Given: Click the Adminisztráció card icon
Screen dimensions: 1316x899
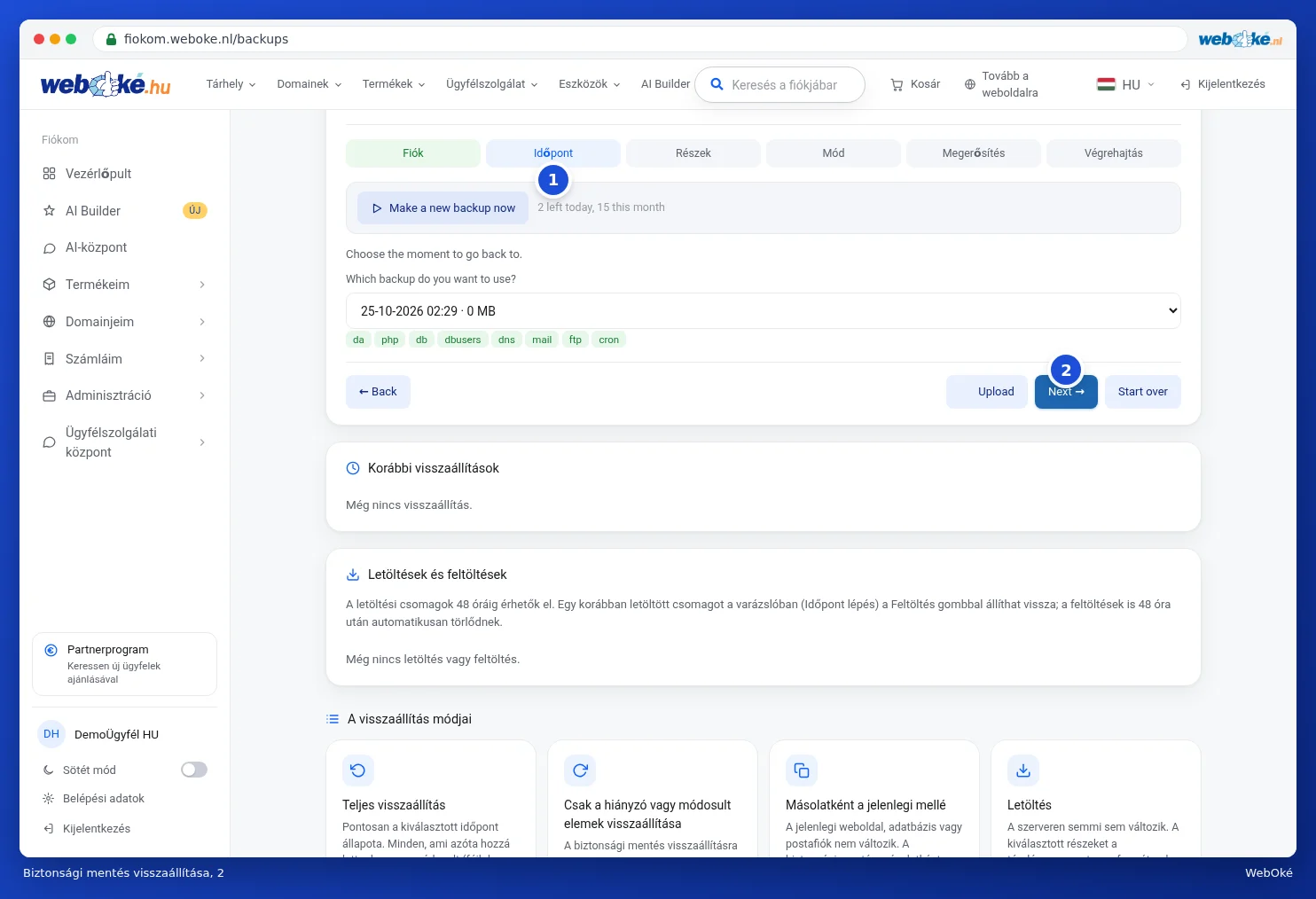Looking at the screenshot, I should pos(50,395).
